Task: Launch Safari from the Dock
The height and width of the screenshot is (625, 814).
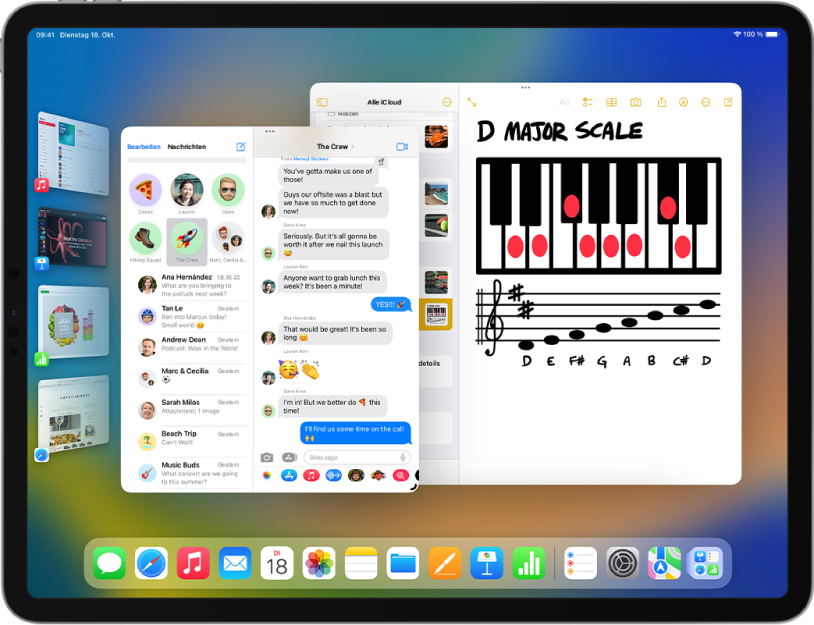Action: click(x=150, y=562)
